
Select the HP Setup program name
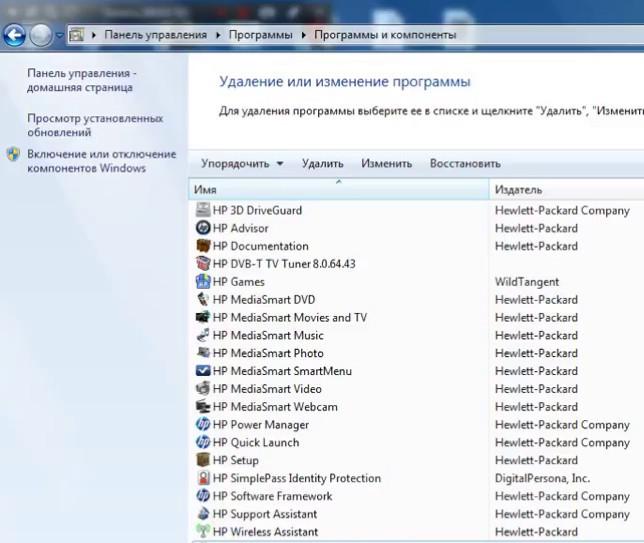click(236, 460)
